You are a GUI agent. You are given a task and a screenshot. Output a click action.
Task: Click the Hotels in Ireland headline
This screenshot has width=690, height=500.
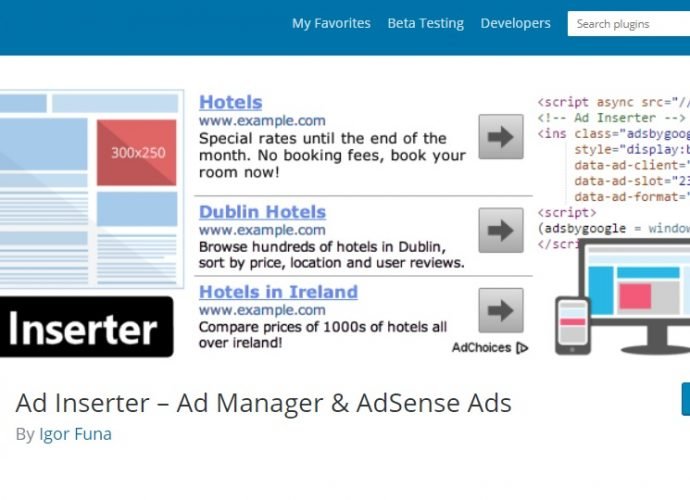click(278, 292)
